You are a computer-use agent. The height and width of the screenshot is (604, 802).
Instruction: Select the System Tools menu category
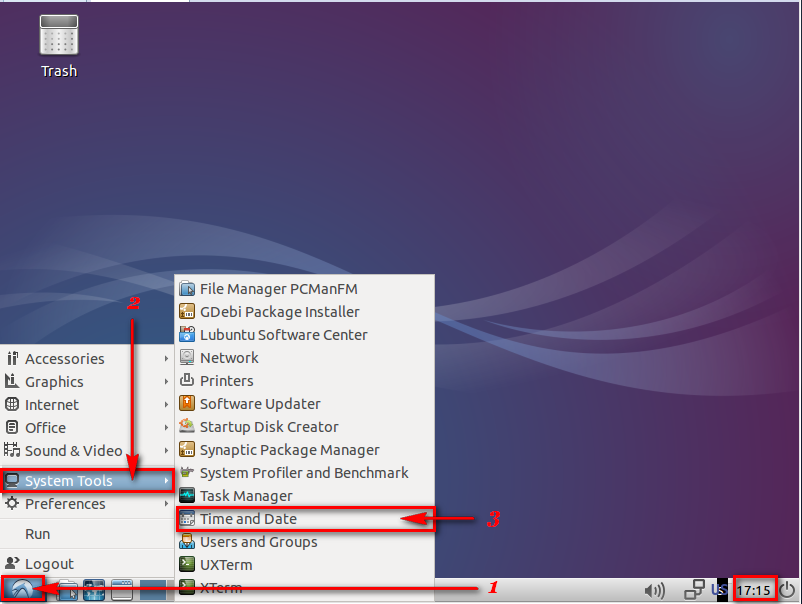click(87, 481)
